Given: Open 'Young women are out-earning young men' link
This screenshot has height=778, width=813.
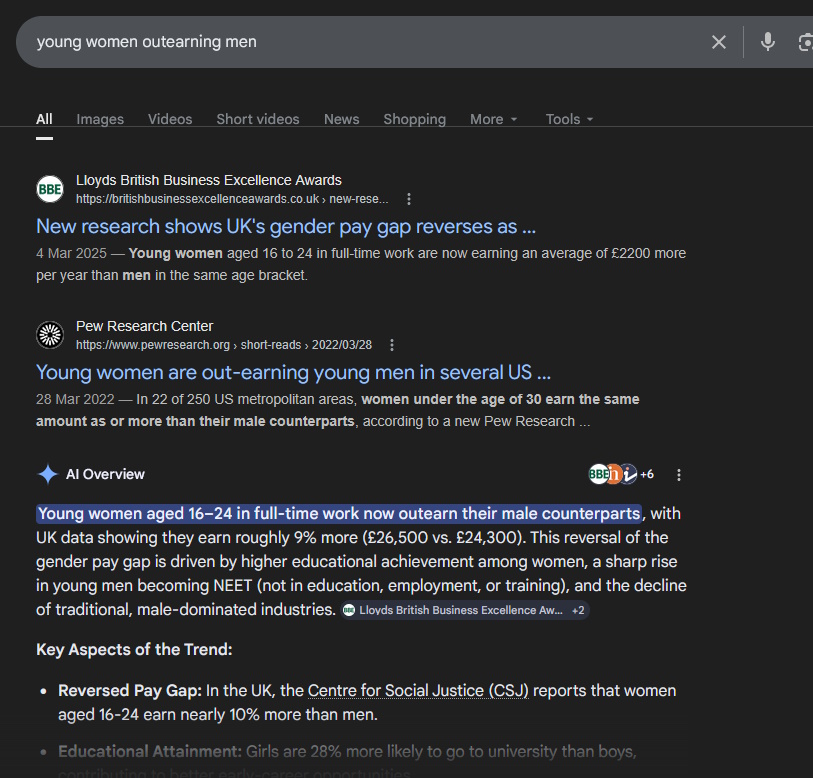Looking at the screenshot, I should tap(293, 372).
